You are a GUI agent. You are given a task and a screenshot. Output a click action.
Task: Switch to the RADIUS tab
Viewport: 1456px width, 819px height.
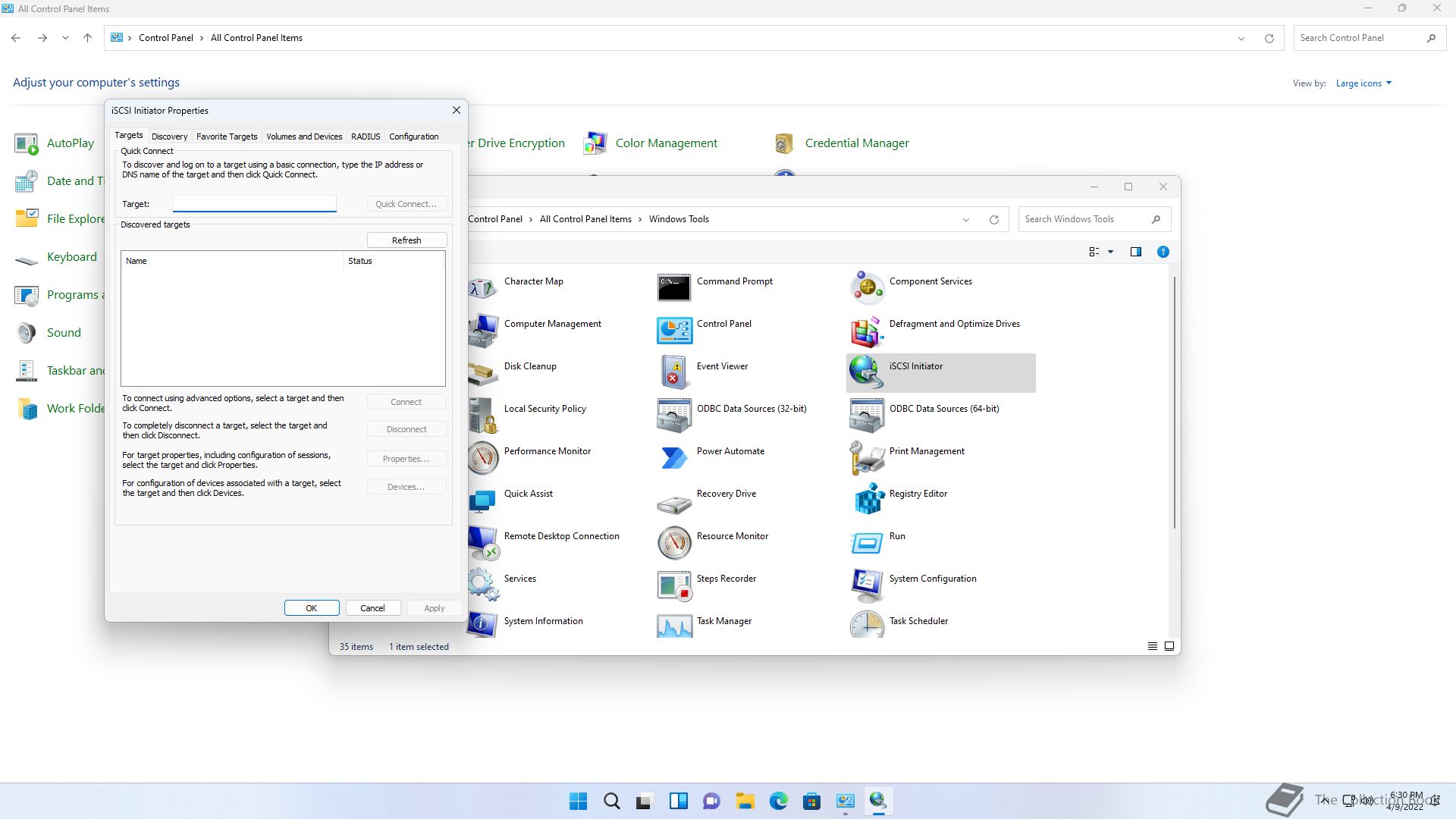[366, 136]
